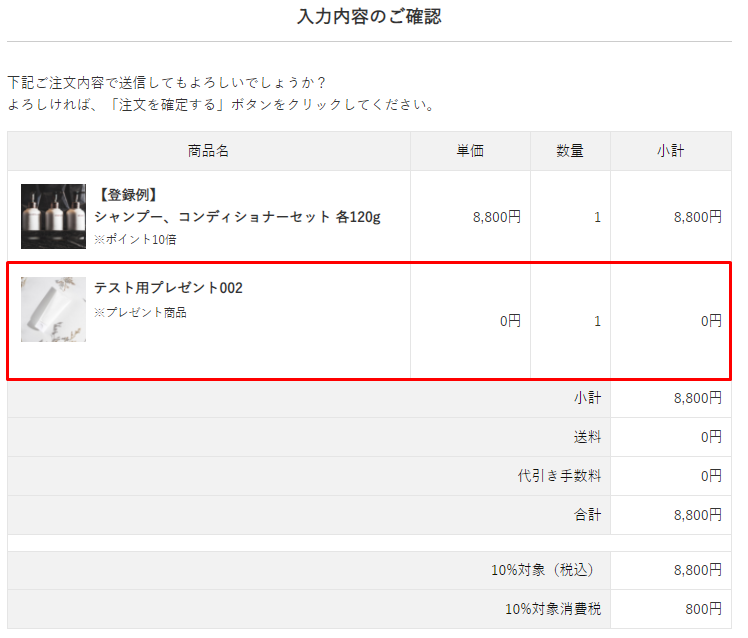Click the 合計 row label
The image size is (748, 638).
[587, 515]
